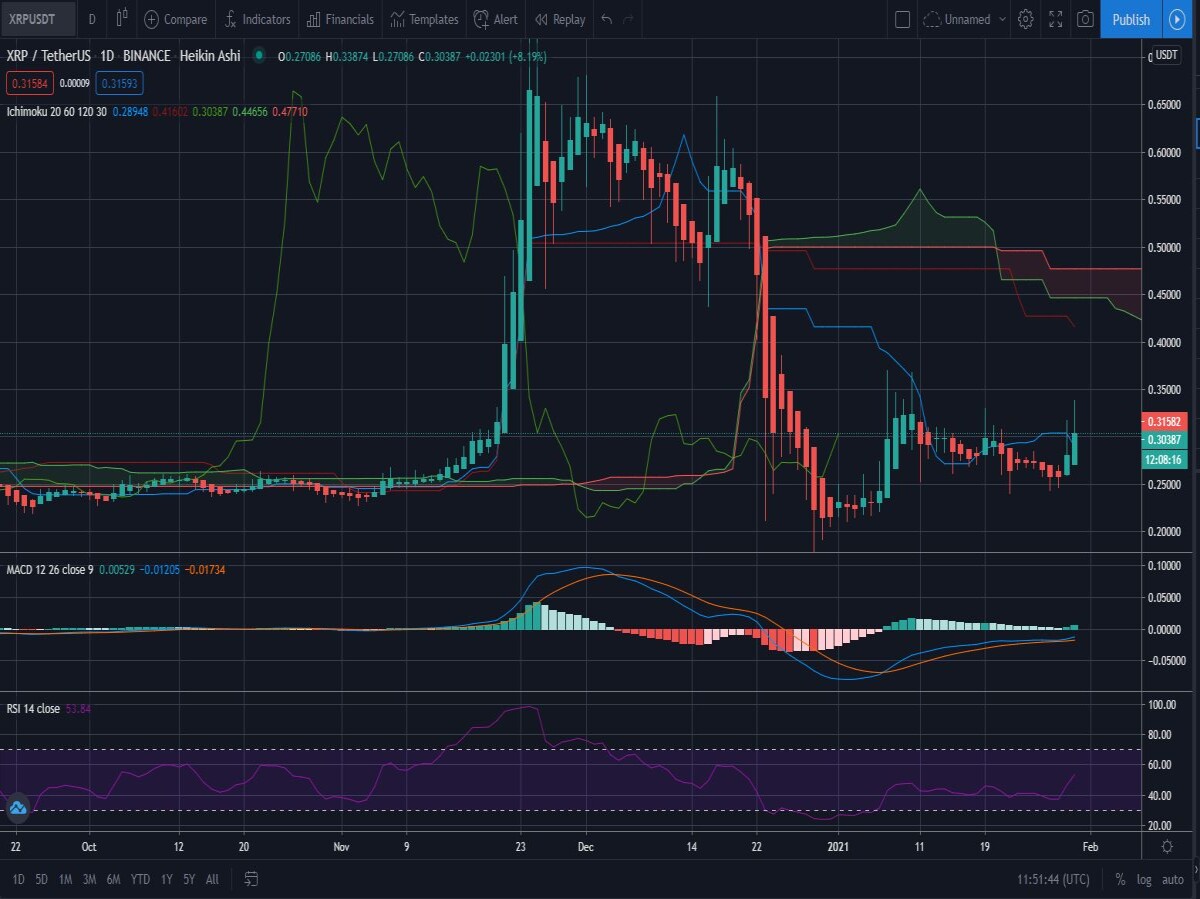Toggle auto scale
Image resolution: width=1200 pixels, height=899 pixels.
(x=1173, y=879)
